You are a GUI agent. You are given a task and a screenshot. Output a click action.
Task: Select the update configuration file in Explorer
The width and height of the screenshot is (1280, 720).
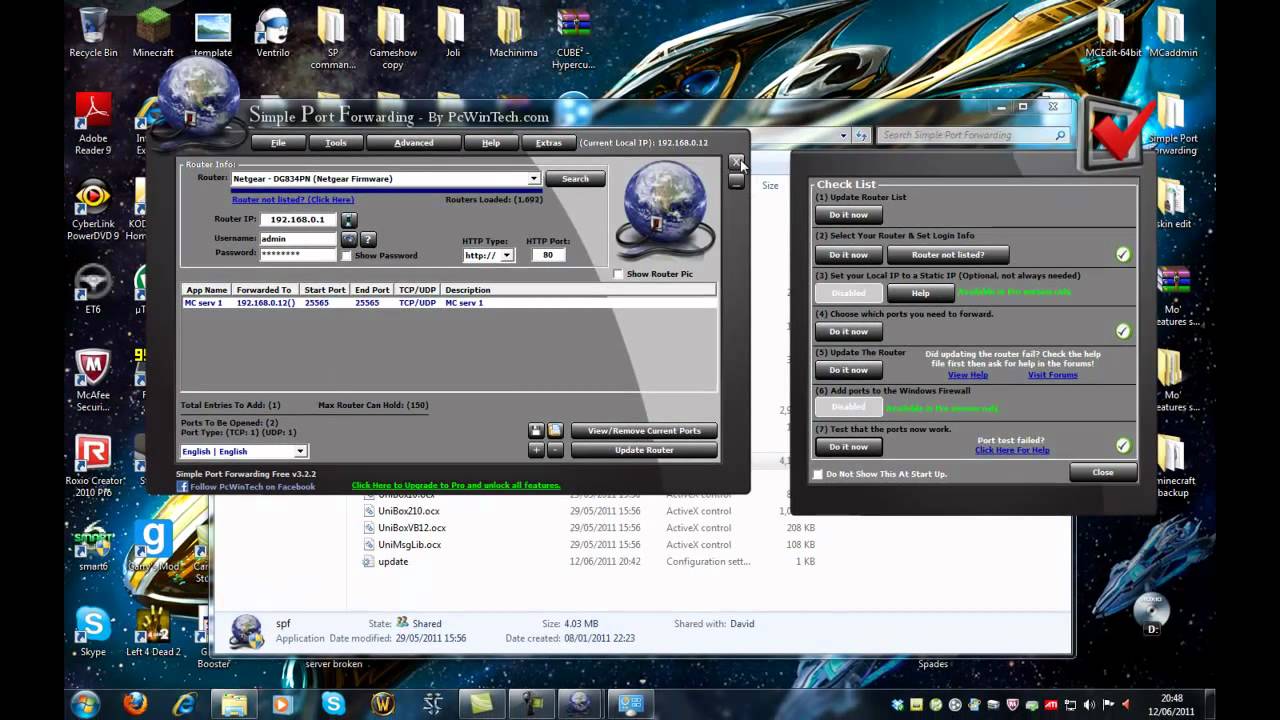pos(392,562)
